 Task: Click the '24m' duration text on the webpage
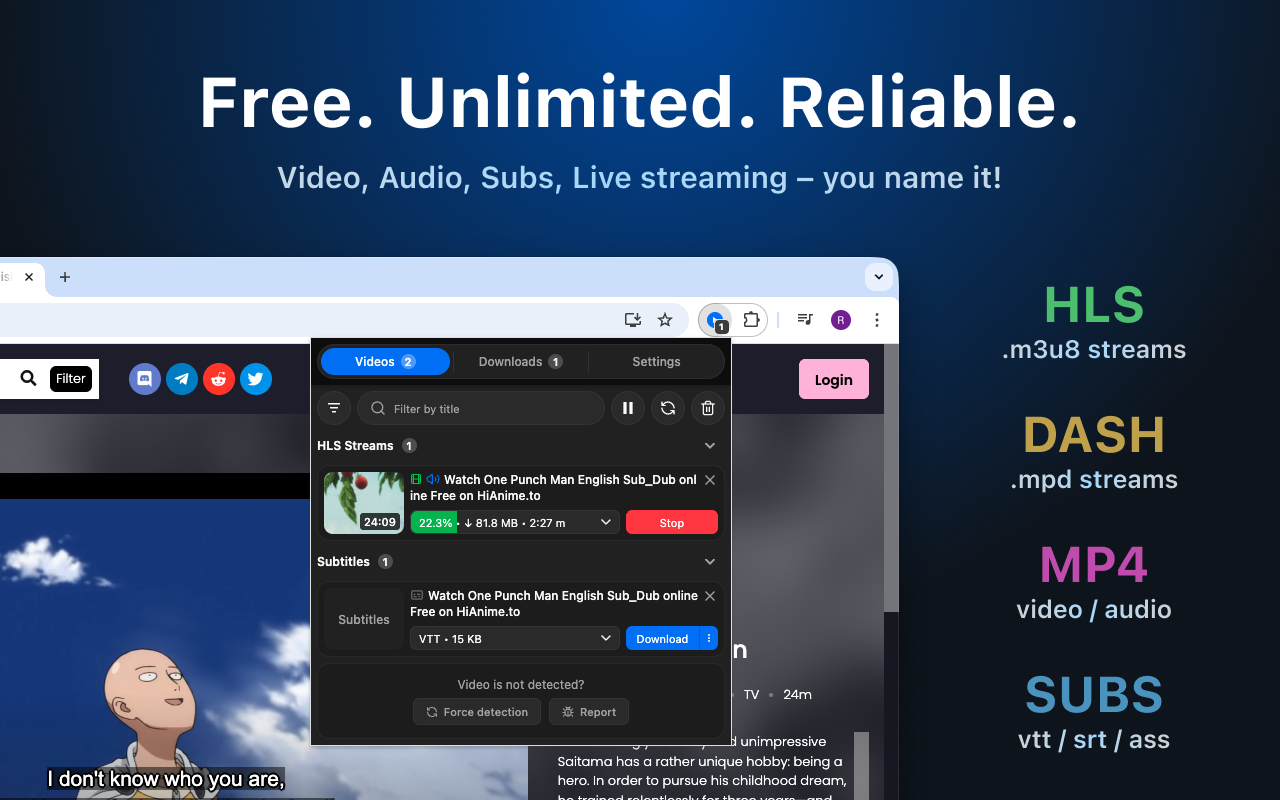pyautogui.click(x=797, y=694)
